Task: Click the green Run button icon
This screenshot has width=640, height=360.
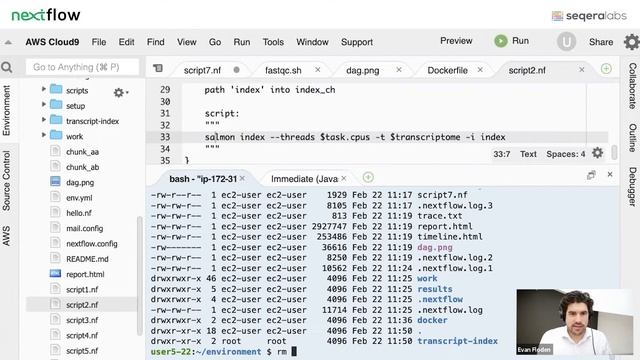Action: (501, 41)
